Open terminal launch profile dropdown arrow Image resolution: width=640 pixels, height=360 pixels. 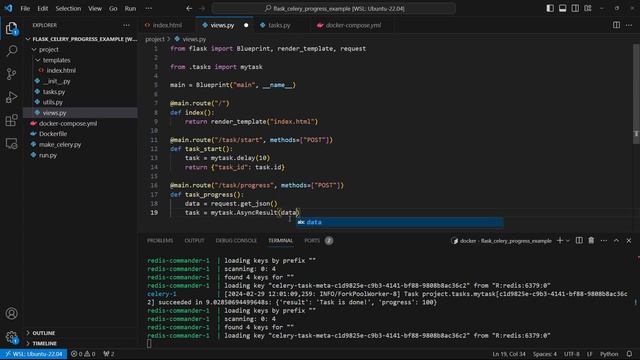point(568,240)
